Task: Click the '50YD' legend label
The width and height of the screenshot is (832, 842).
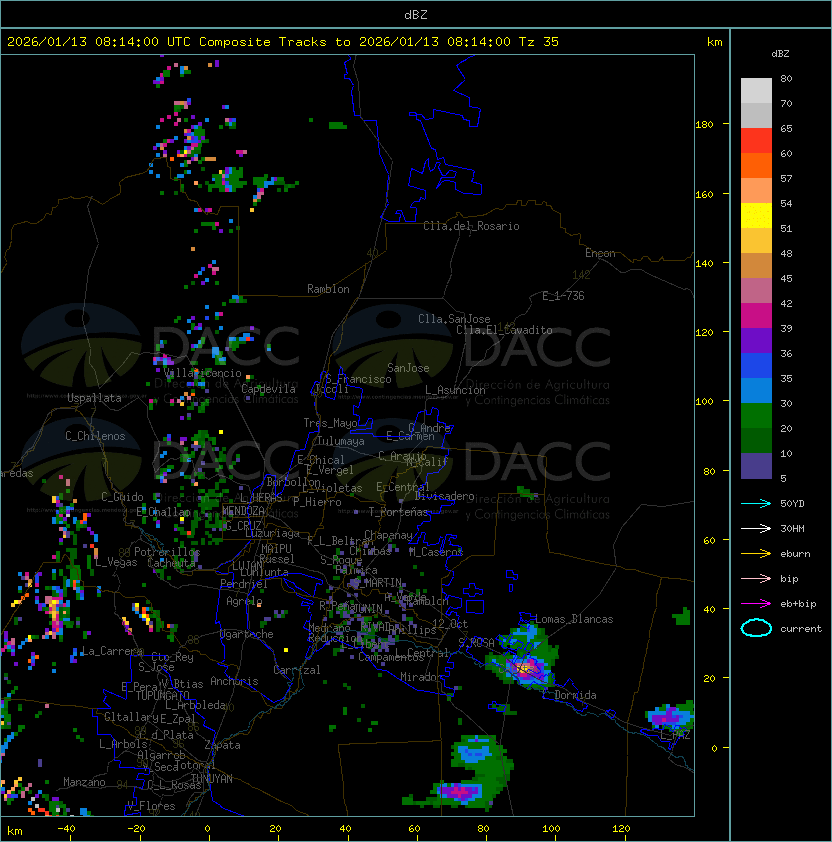Action: [792, 503]
